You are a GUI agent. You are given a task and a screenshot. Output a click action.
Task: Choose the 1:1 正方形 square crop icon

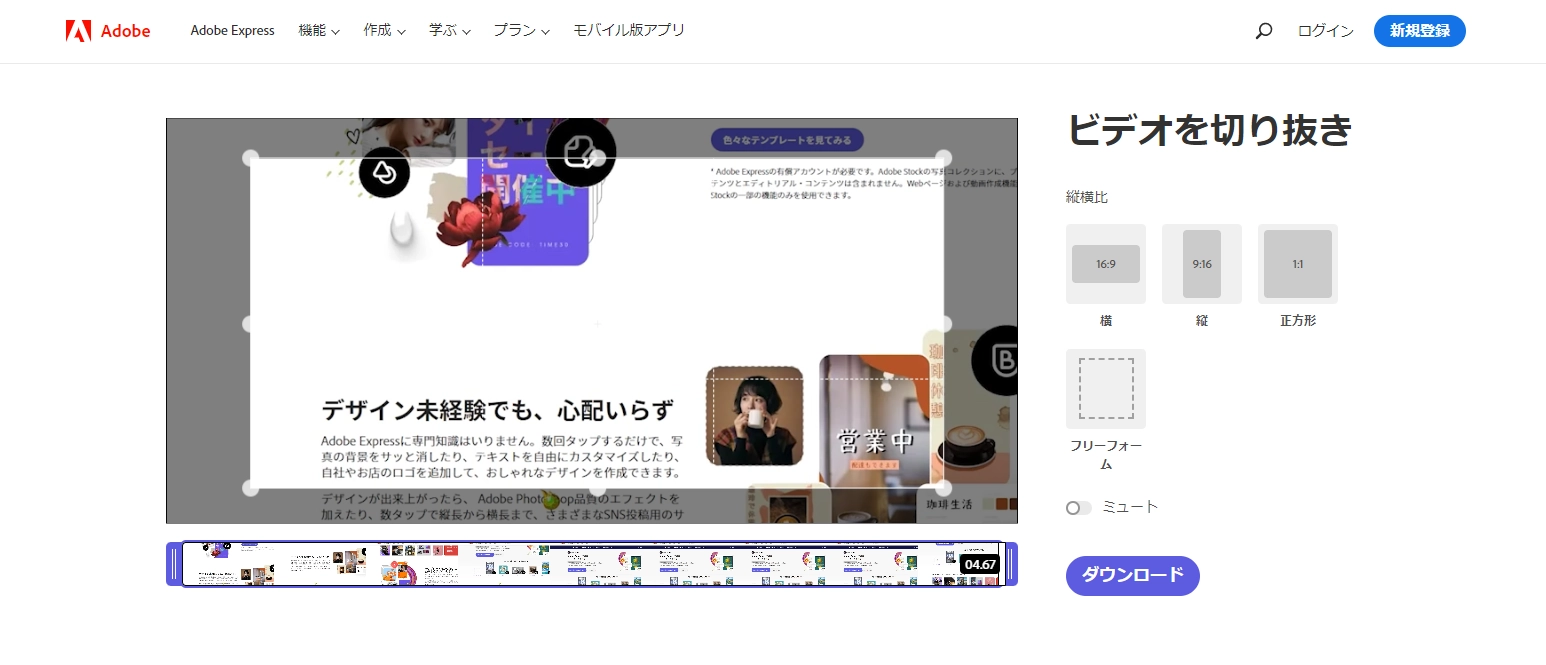click(x=1297, y=263)
